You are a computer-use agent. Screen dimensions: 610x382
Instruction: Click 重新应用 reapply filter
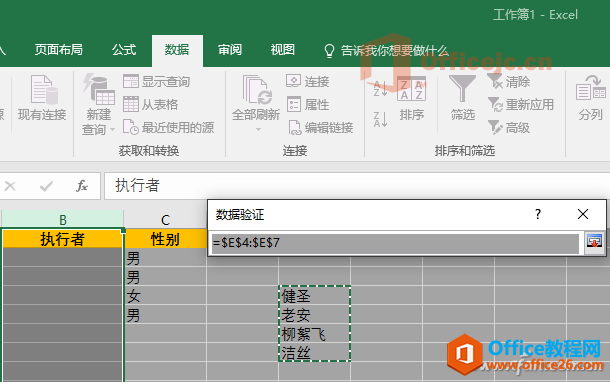click(521, 104)
